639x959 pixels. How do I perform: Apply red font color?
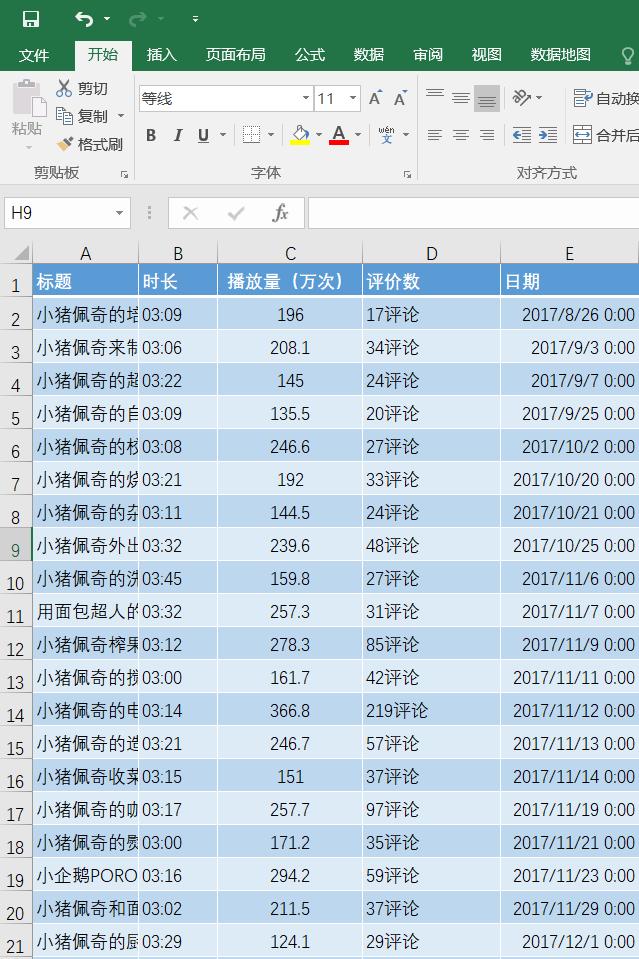coord(339,135)
